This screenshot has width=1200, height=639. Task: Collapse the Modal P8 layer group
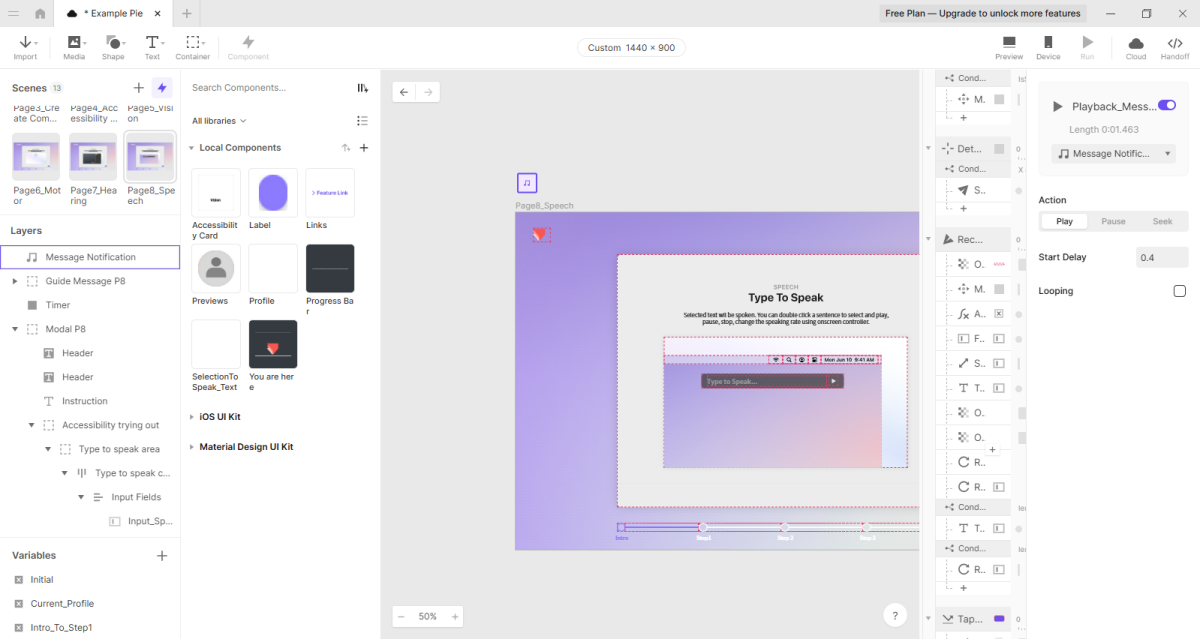pos(15,329)
